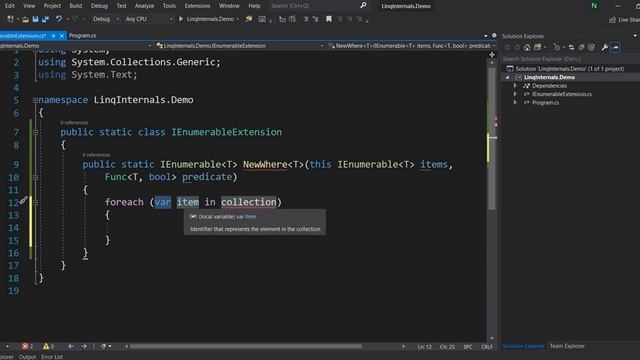Toggle the bookmark icon in the toolbar

tap(329, 19)
